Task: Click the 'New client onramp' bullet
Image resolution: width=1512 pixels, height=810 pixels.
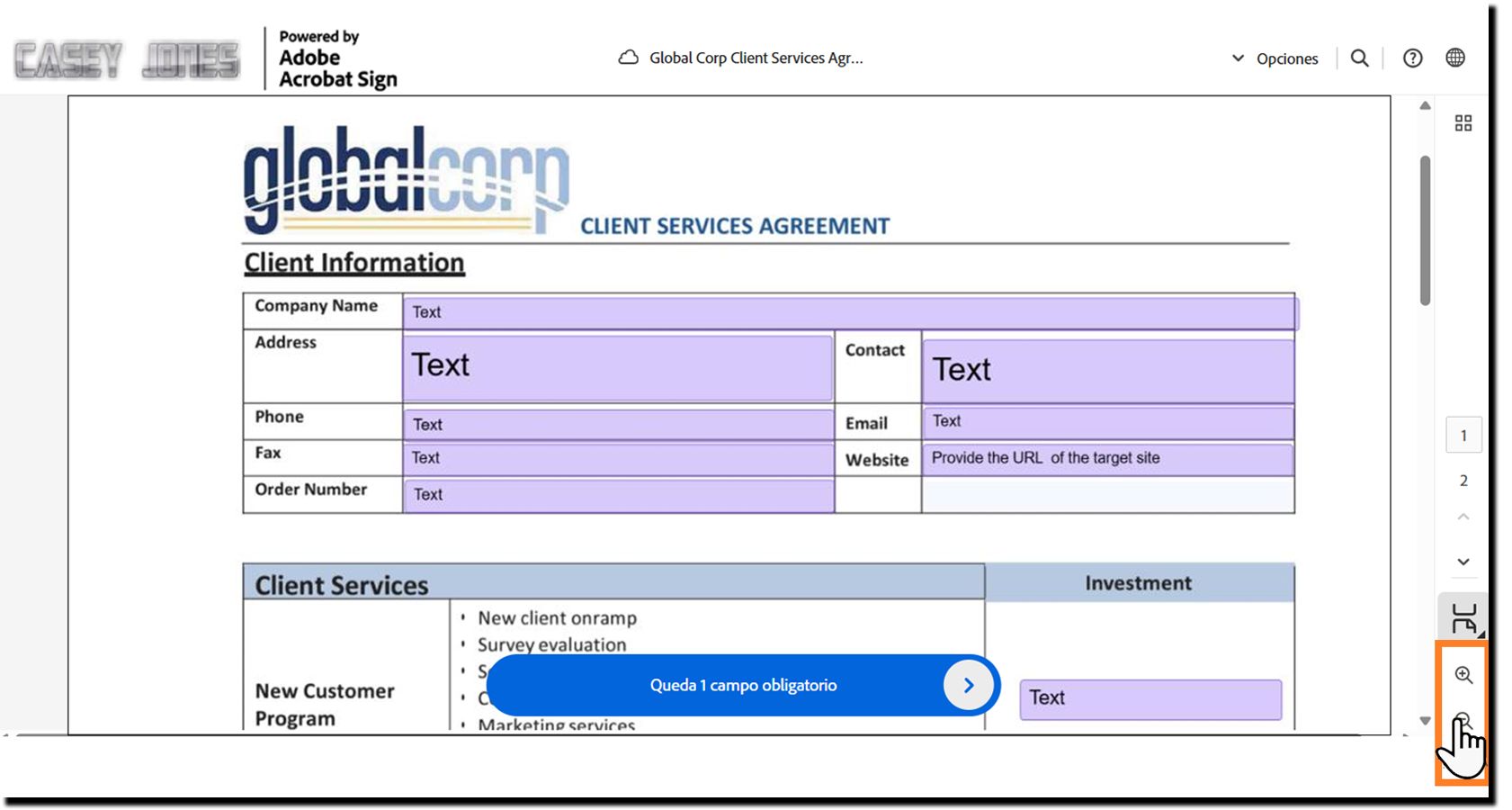Action: [557, 618]
